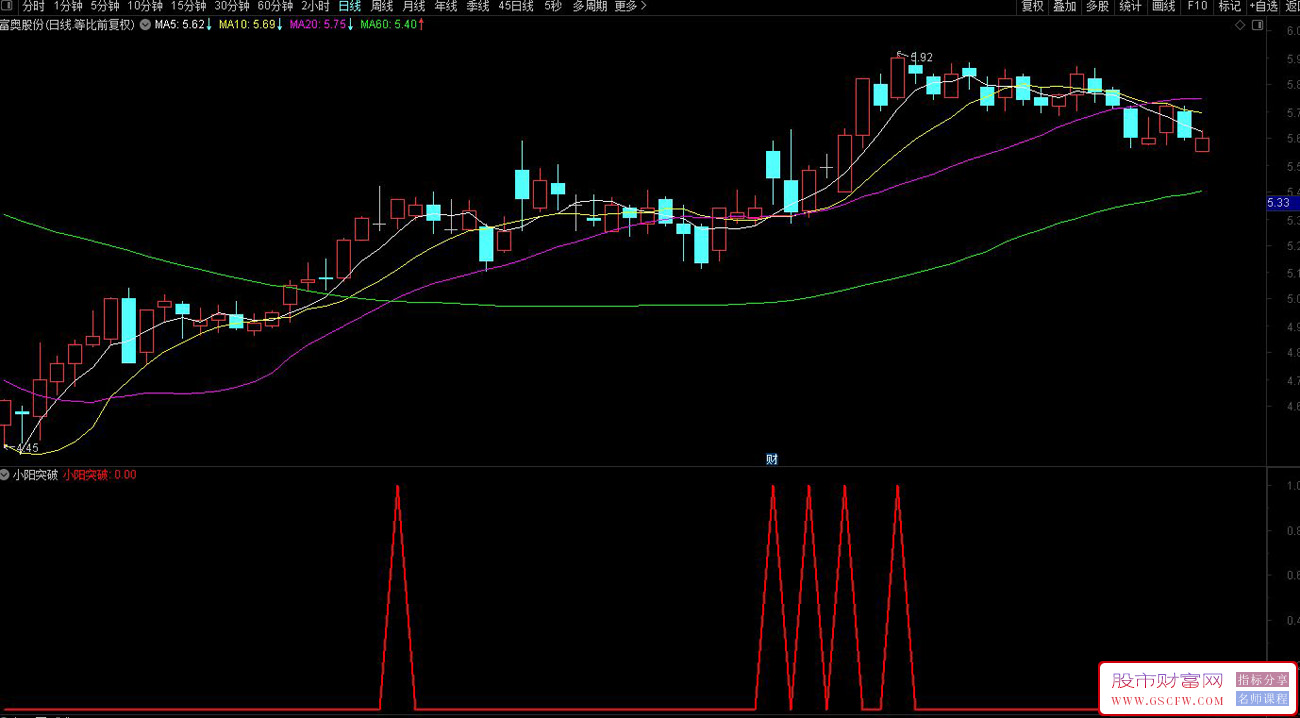Add stock via +自选 button

(1263, 6)
